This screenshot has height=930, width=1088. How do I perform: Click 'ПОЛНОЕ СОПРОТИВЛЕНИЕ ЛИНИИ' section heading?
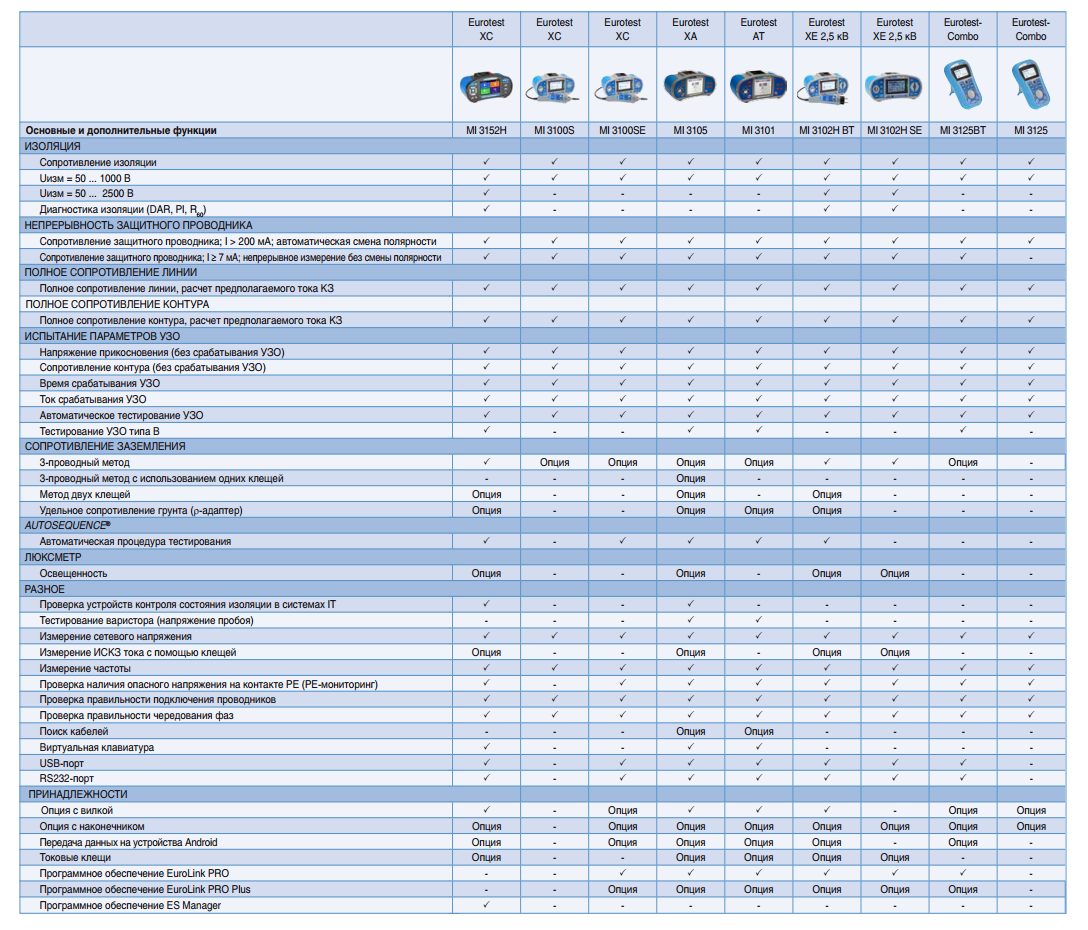pos(110,273)
